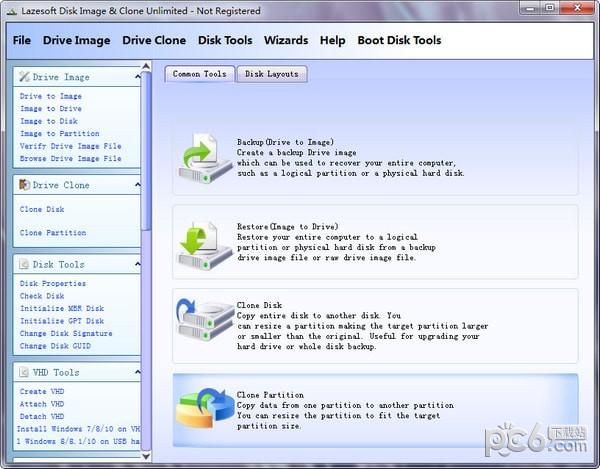Click the sidebar scrollbar thumb
The width and height of the screenshot is (600, 469).
pyautogui.click(x=146, y=151)
